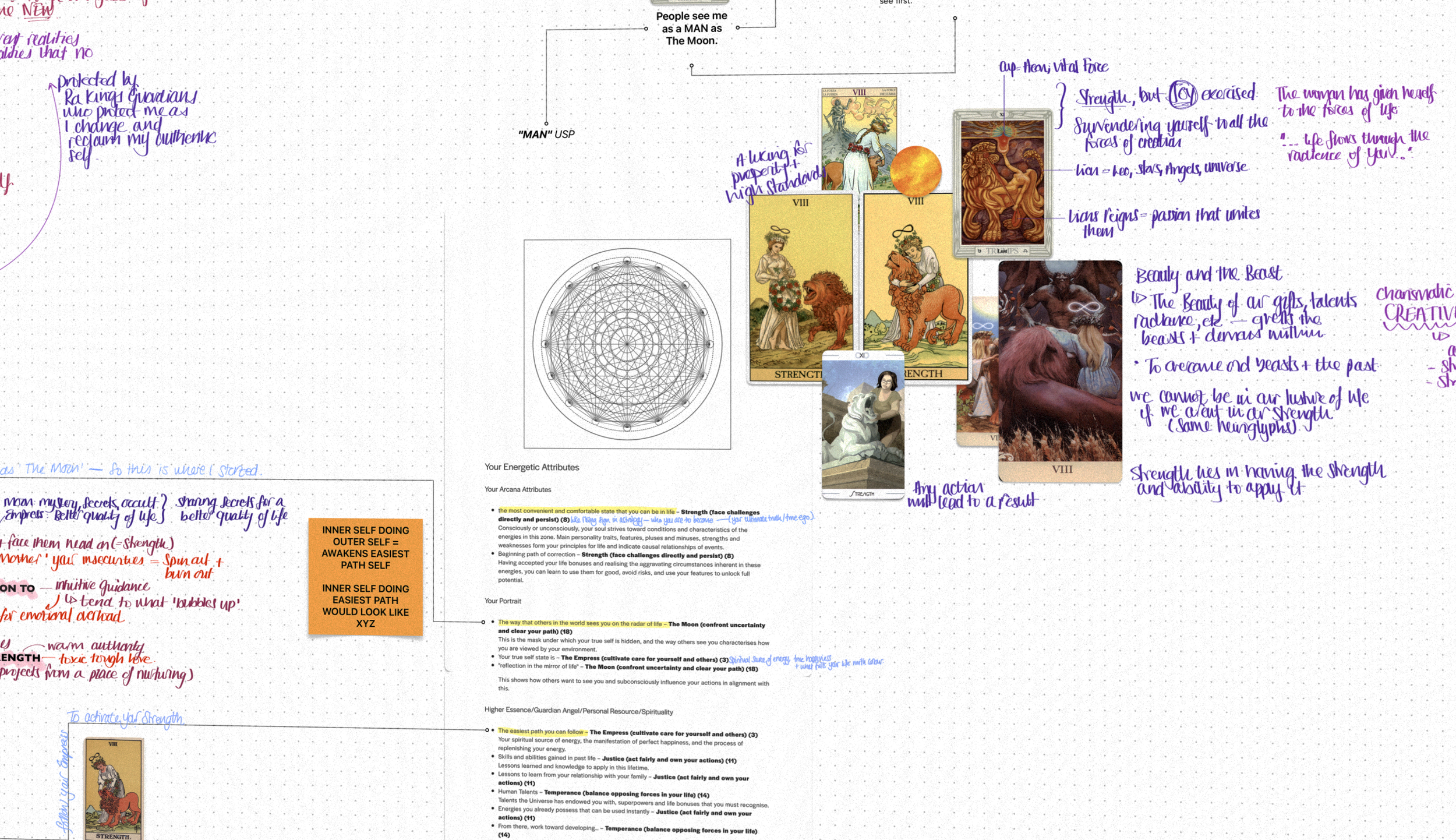Screen dimensions: 1456x840
Task: Select the orange sun circle sticker
Action: coord(916,171)
